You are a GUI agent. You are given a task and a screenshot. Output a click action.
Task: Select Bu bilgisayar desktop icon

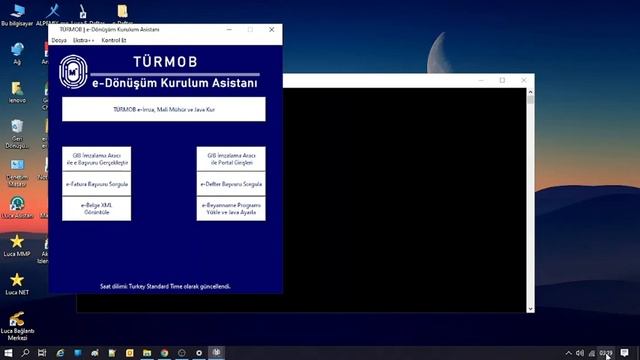[x=17, y=15]
